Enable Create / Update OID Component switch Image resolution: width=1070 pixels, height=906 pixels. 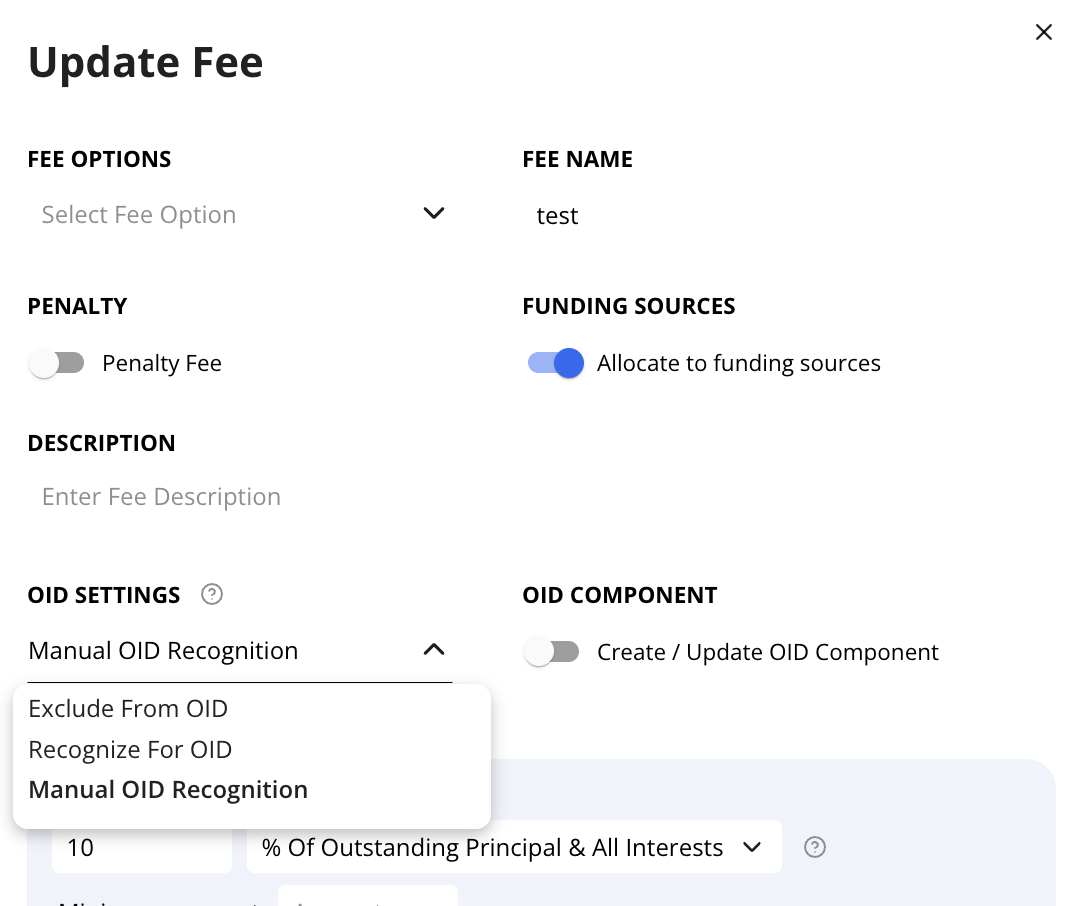click(x=551, y=652)
